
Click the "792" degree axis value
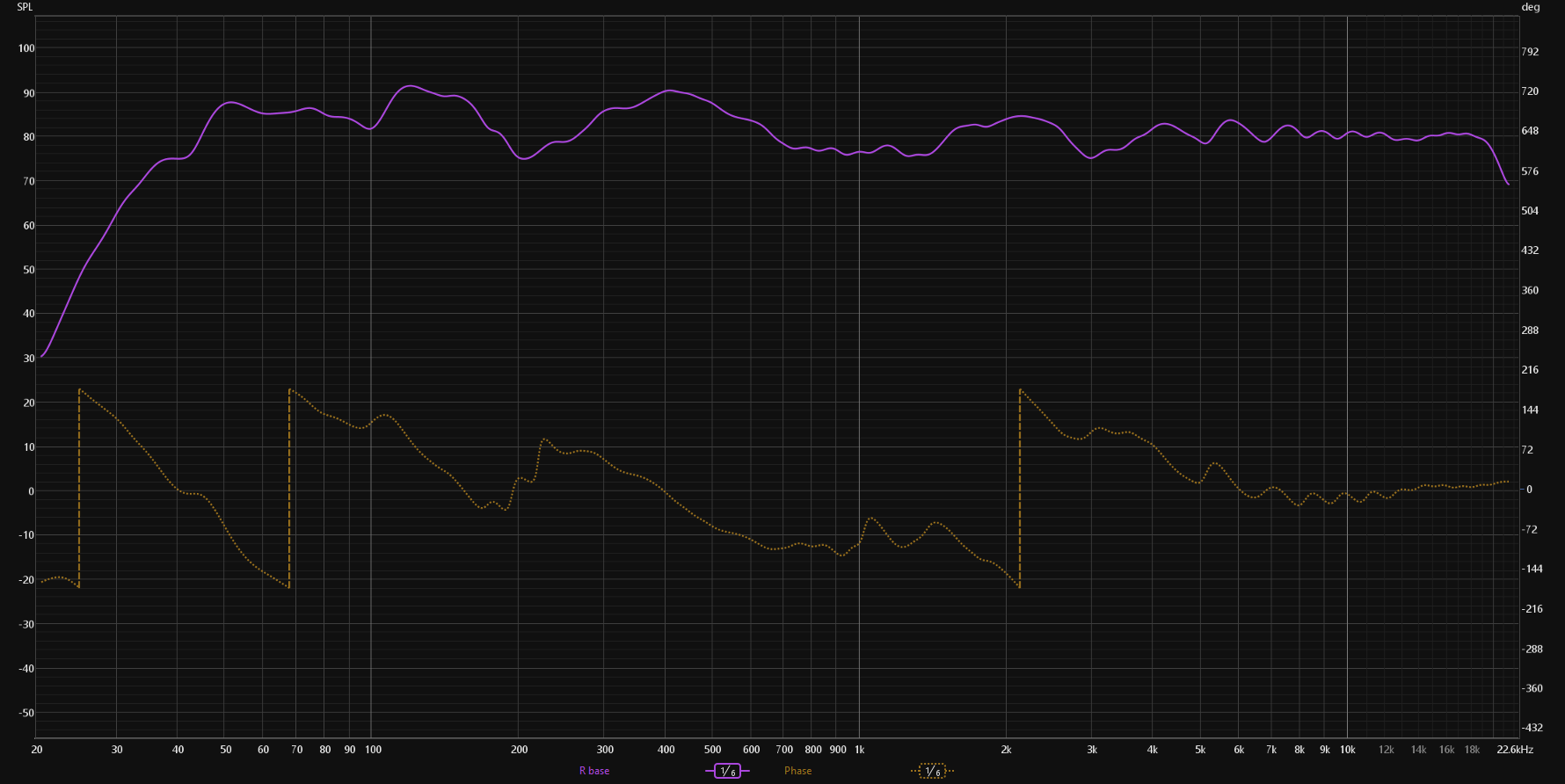point(1531,52)
